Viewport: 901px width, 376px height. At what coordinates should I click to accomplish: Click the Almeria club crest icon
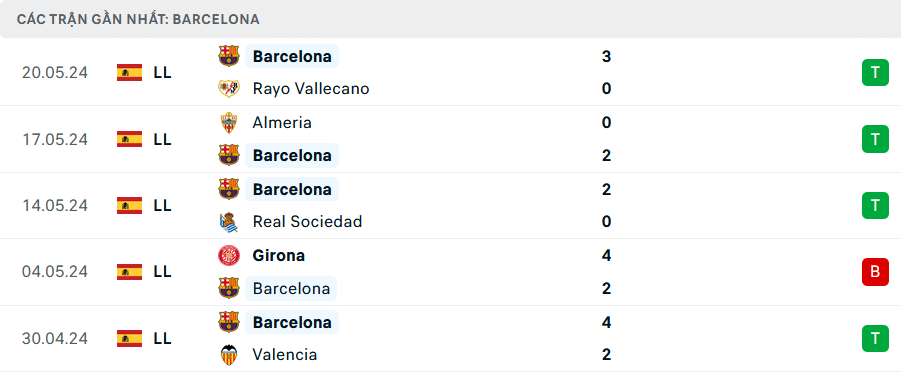(x=229, y=122)
